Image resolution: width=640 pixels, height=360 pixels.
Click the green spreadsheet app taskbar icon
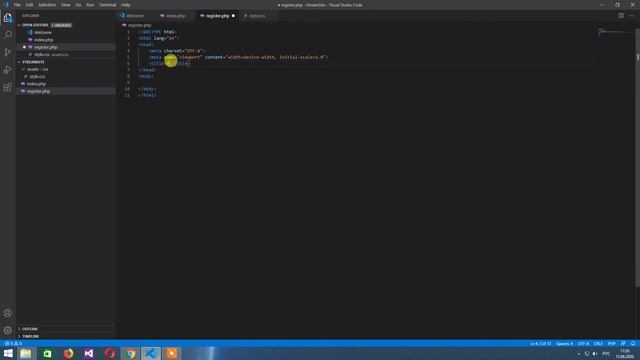(47, 353)
